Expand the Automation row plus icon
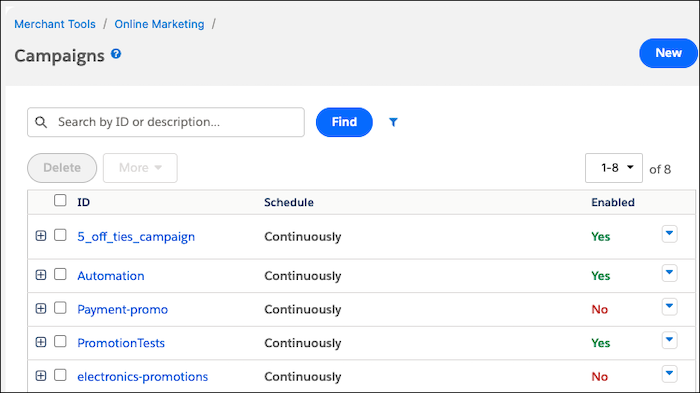The width and height of the screenshot is (700, 393). [x=41, y=275]
